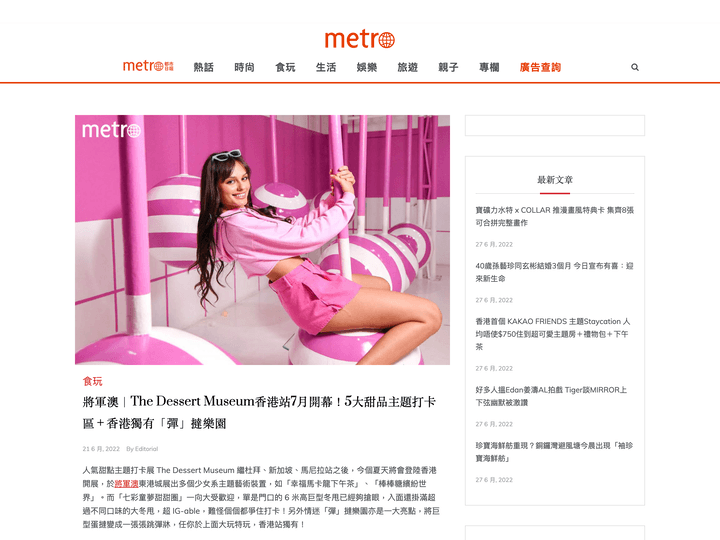This screenshot has height=540, width=720.
Task: Click the large metro logo at top
Action: [360, 39]
